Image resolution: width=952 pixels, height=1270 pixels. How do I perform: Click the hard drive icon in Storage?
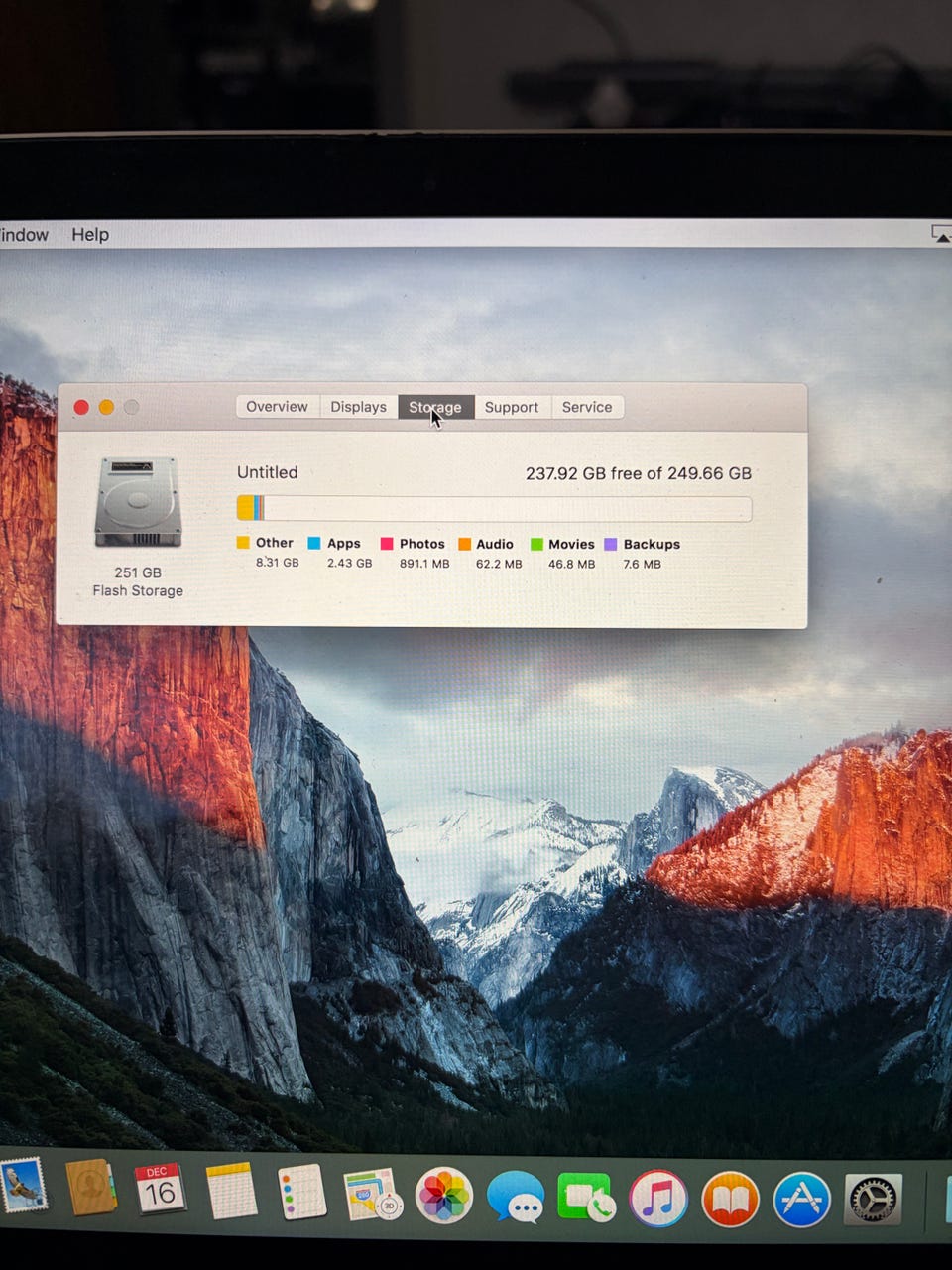pyautogui.click(x=138, y=502)
